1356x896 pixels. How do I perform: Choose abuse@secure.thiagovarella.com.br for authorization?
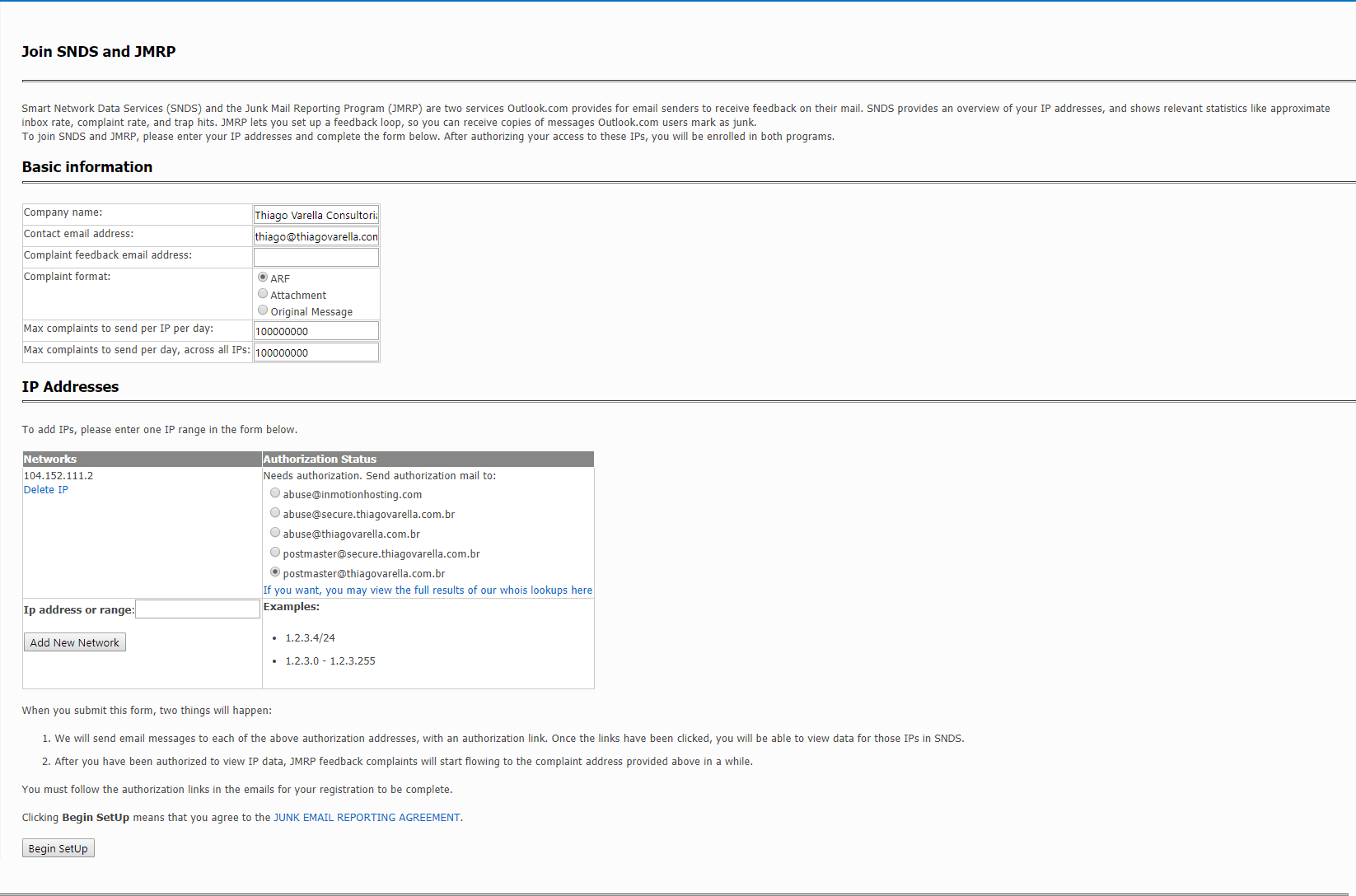click(x=275, y=513)
